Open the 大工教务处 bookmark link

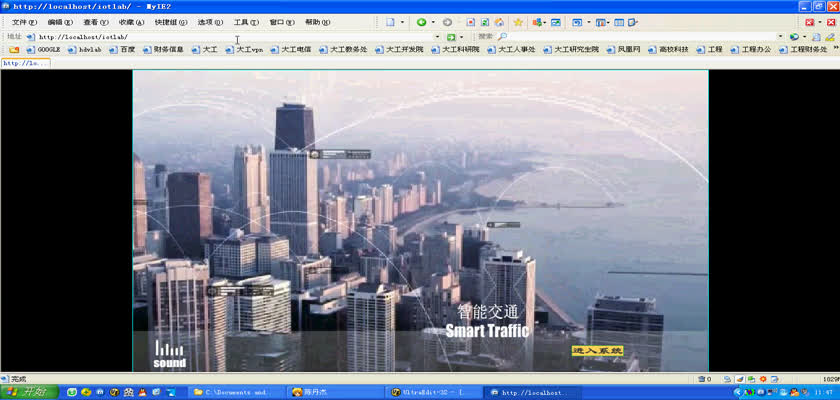tap(343, 49)
